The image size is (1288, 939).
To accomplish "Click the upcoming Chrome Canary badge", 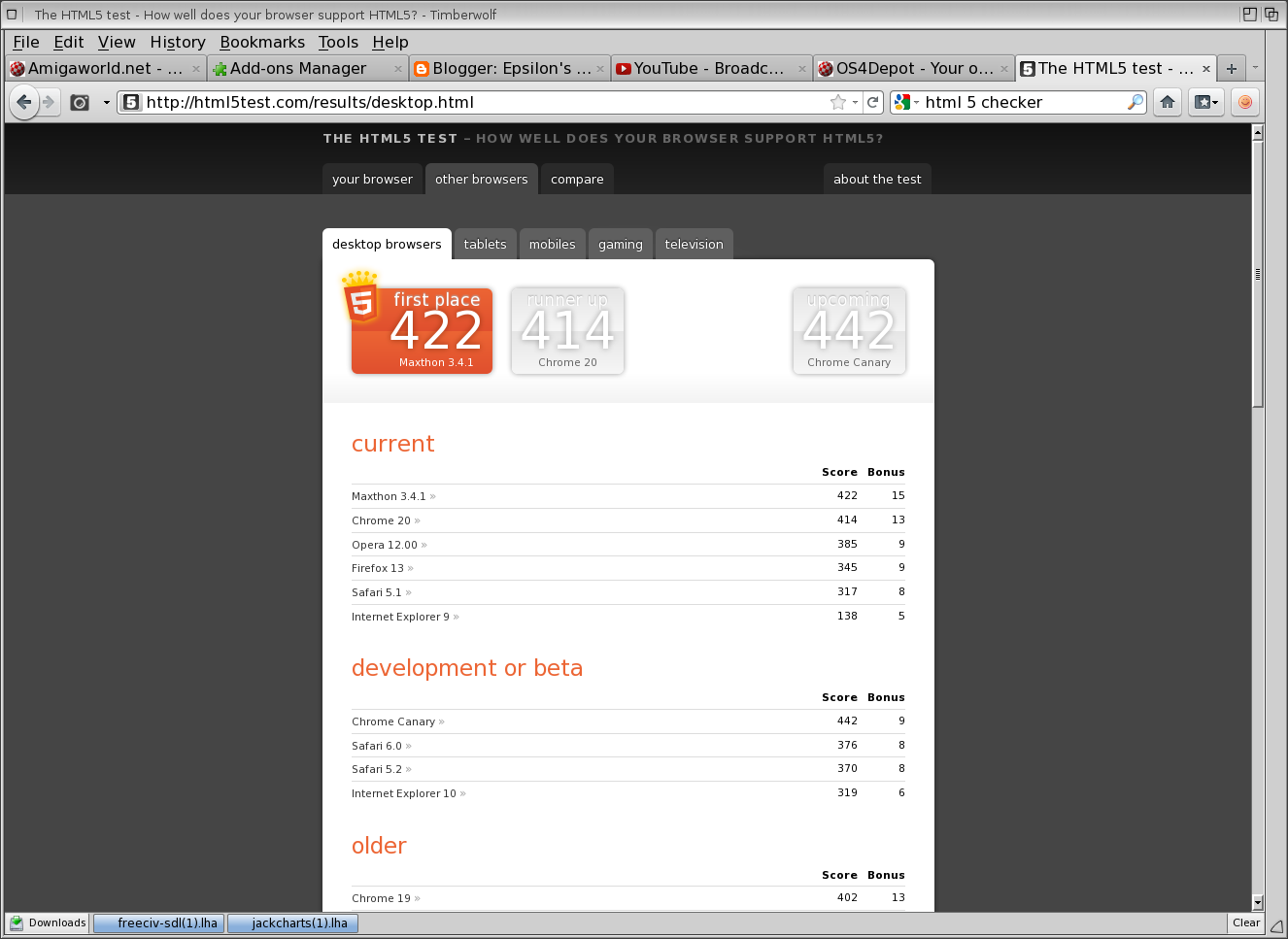I will tap(849, 330).
